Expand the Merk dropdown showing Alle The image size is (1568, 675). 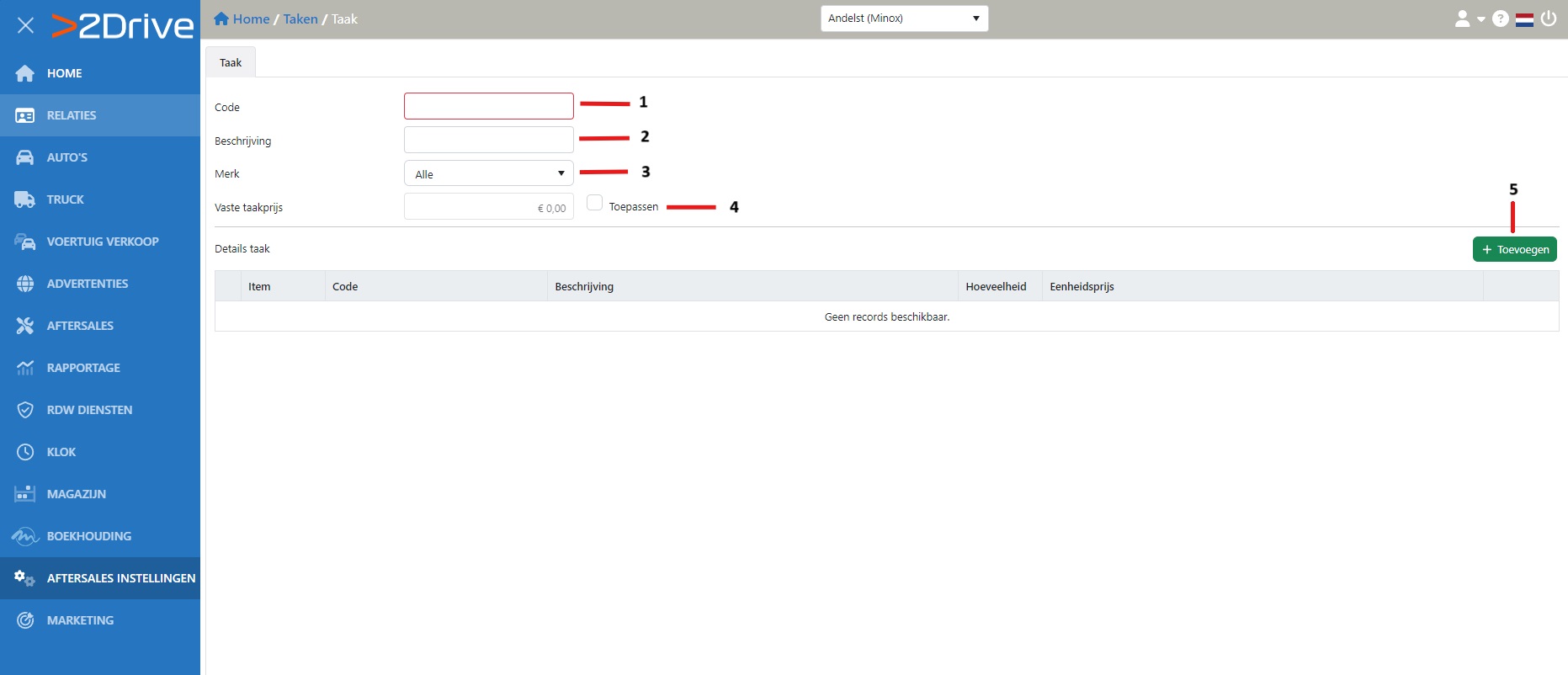tap(488, 173)
